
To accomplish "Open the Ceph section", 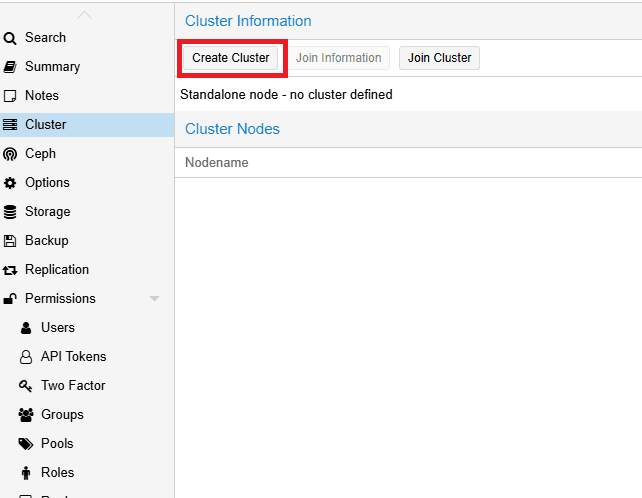I will [x=40, y=154].
